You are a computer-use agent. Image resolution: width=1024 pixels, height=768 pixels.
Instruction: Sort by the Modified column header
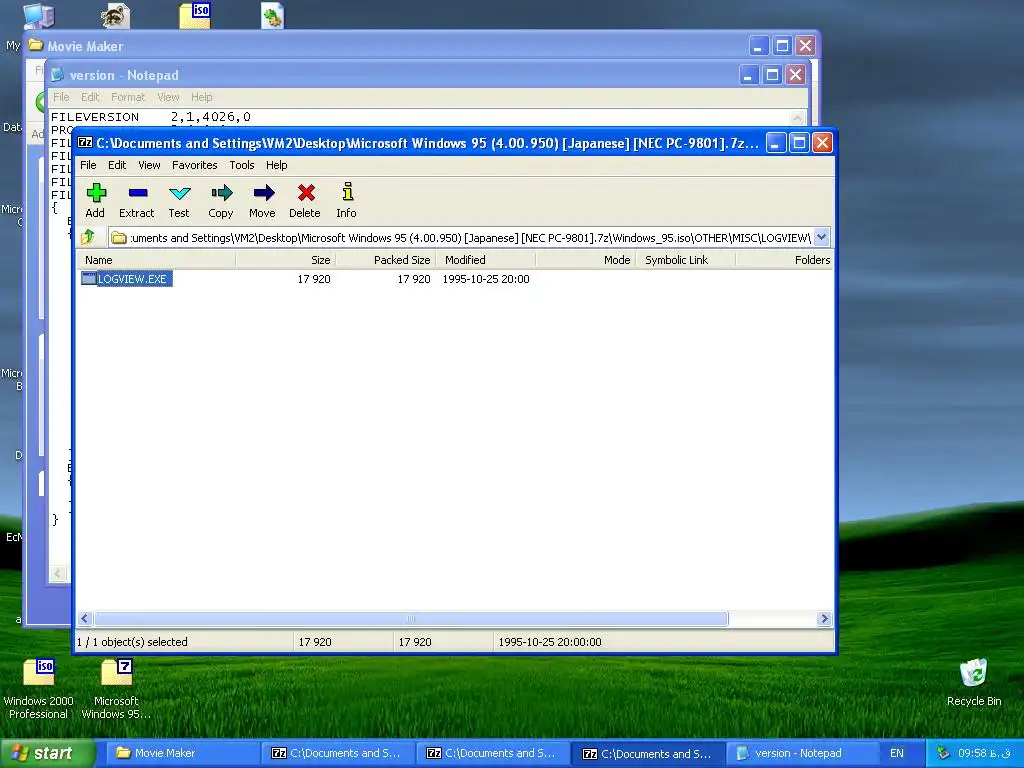point(485,260)
